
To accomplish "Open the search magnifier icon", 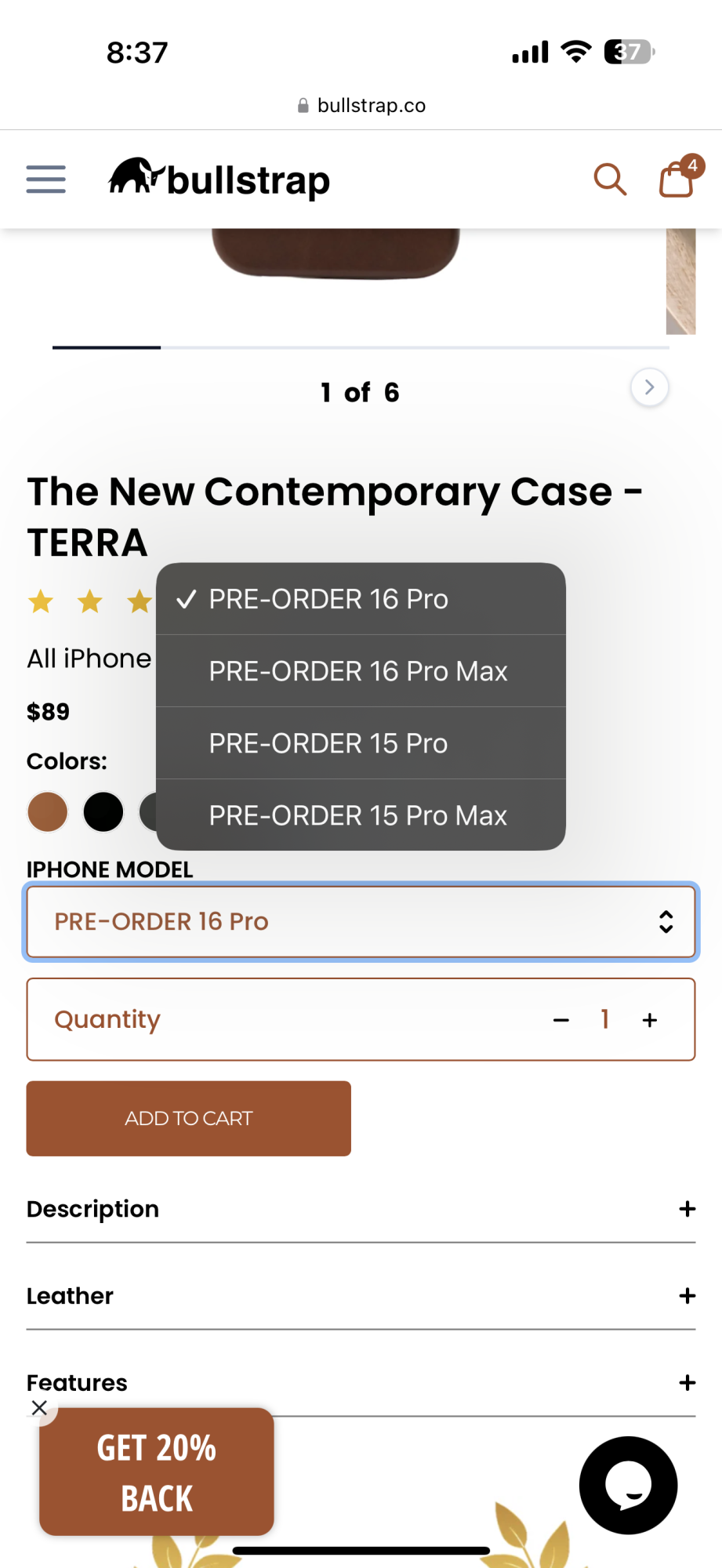I will [x=609, y=180].
